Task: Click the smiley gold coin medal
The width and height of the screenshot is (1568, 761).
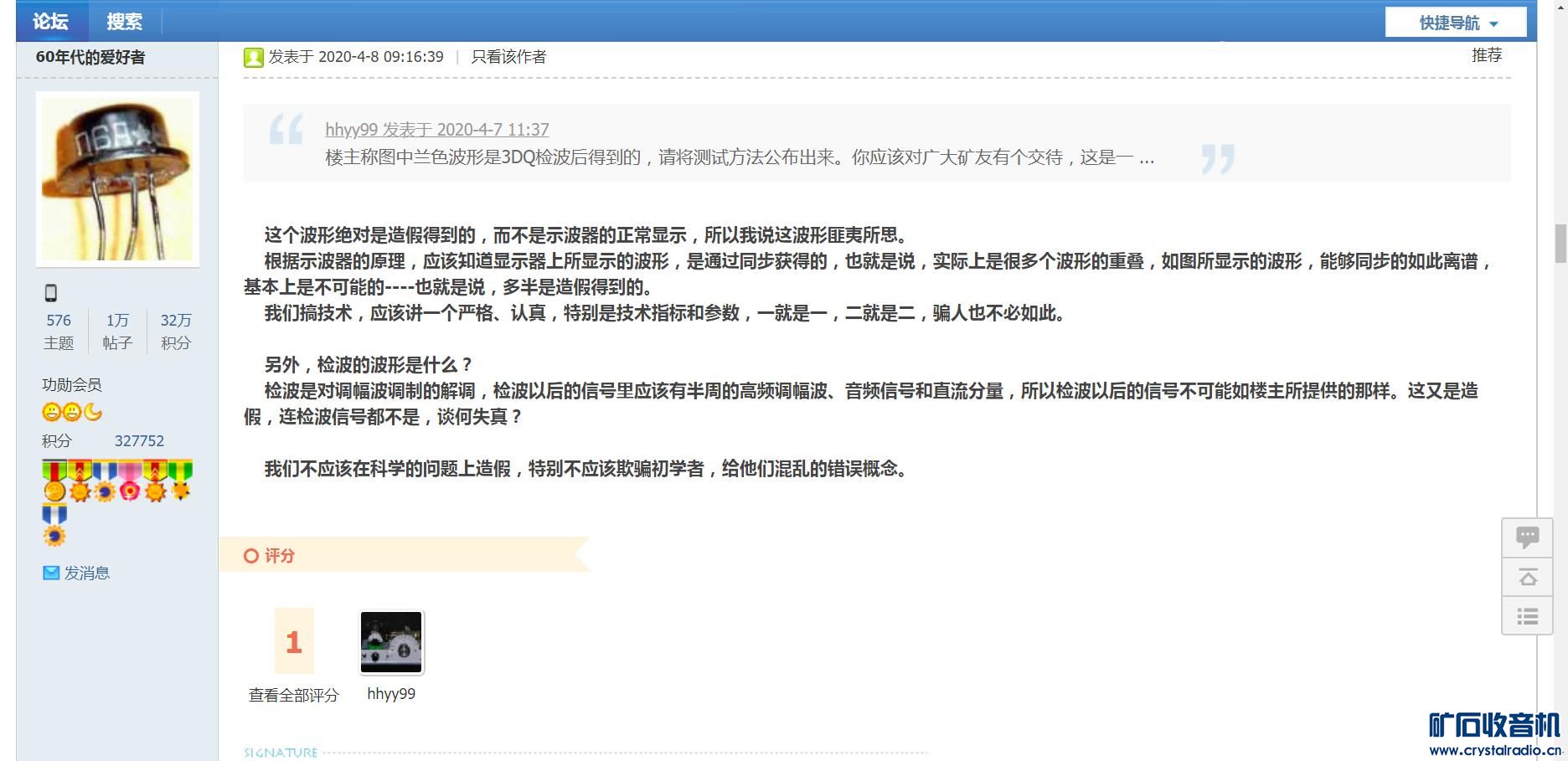Action: point(54,481)
